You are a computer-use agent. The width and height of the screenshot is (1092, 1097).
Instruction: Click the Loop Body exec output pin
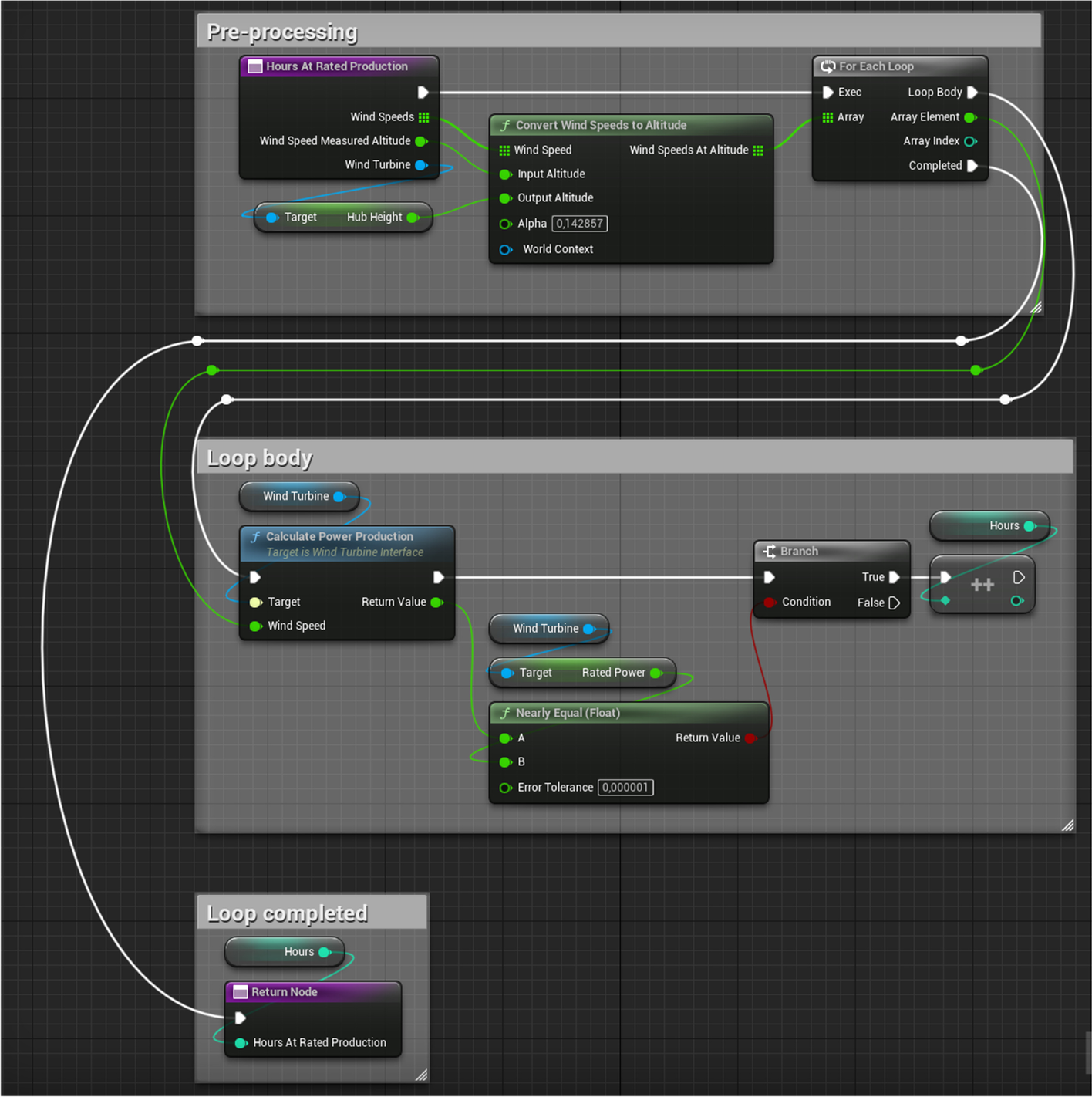[972, 93]
